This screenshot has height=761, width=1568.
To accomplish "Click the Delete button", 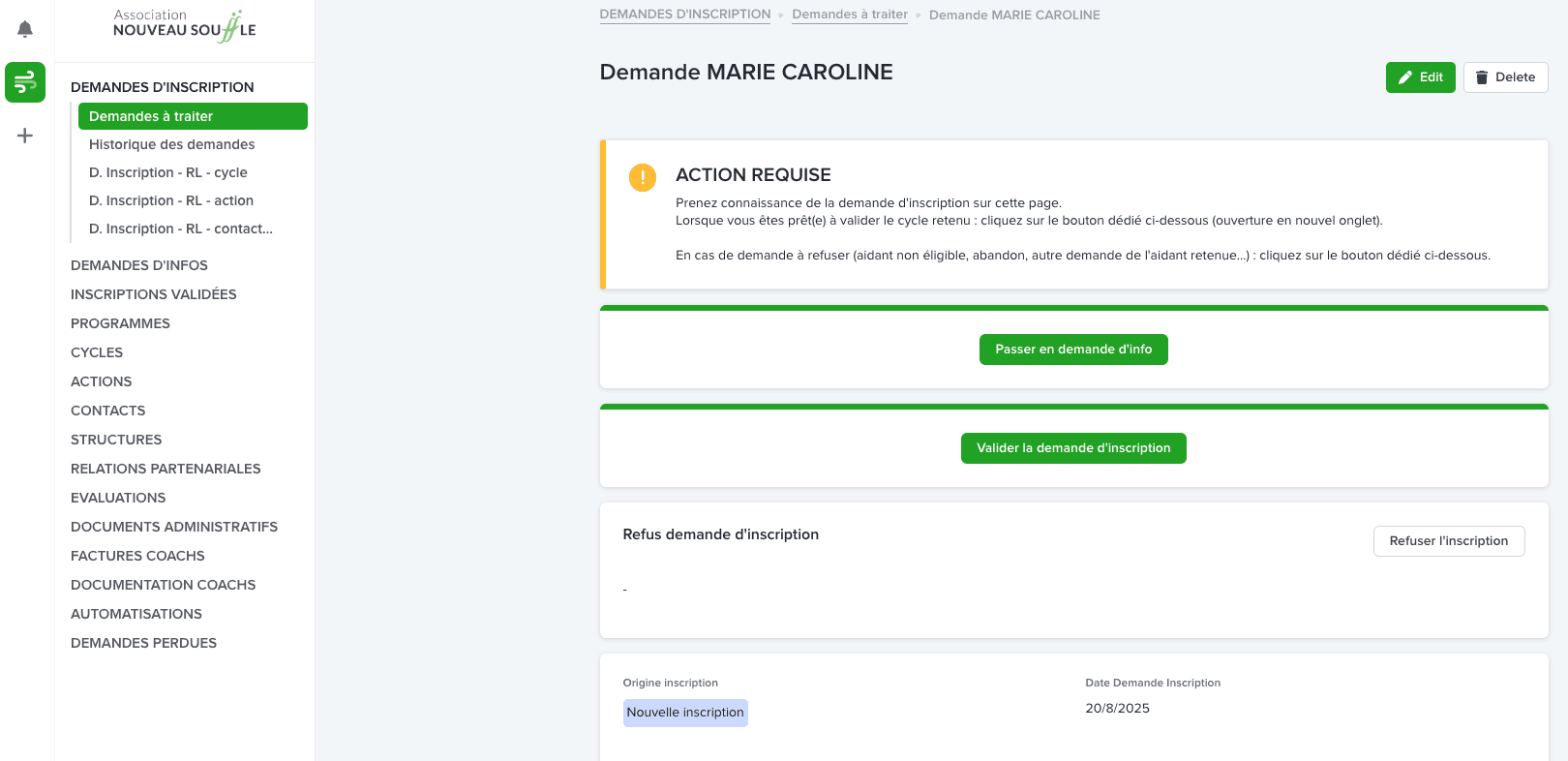I will (x=1505, y=77).
